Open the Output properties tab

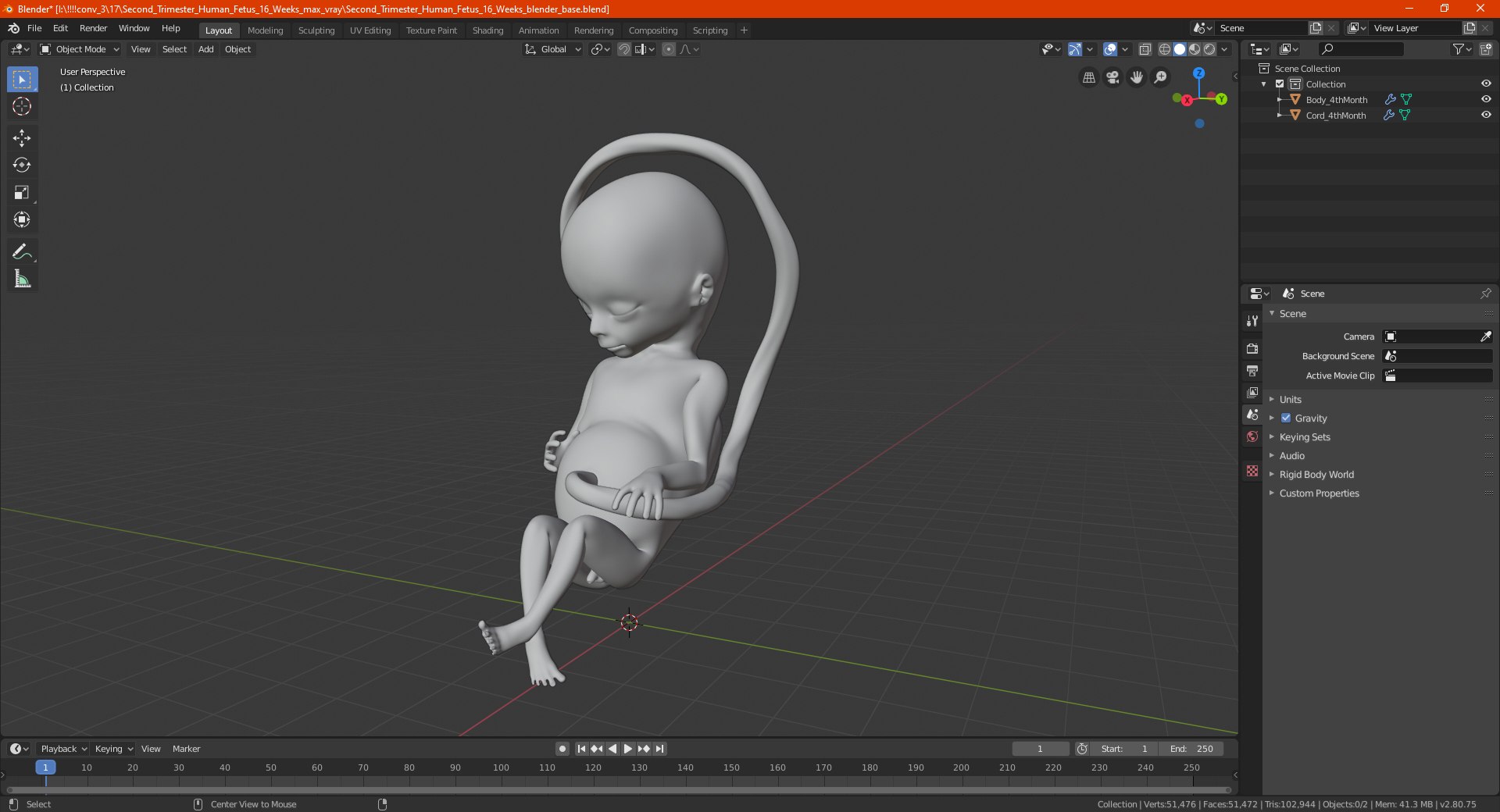pyautogui.click(x=1252, y=370)
